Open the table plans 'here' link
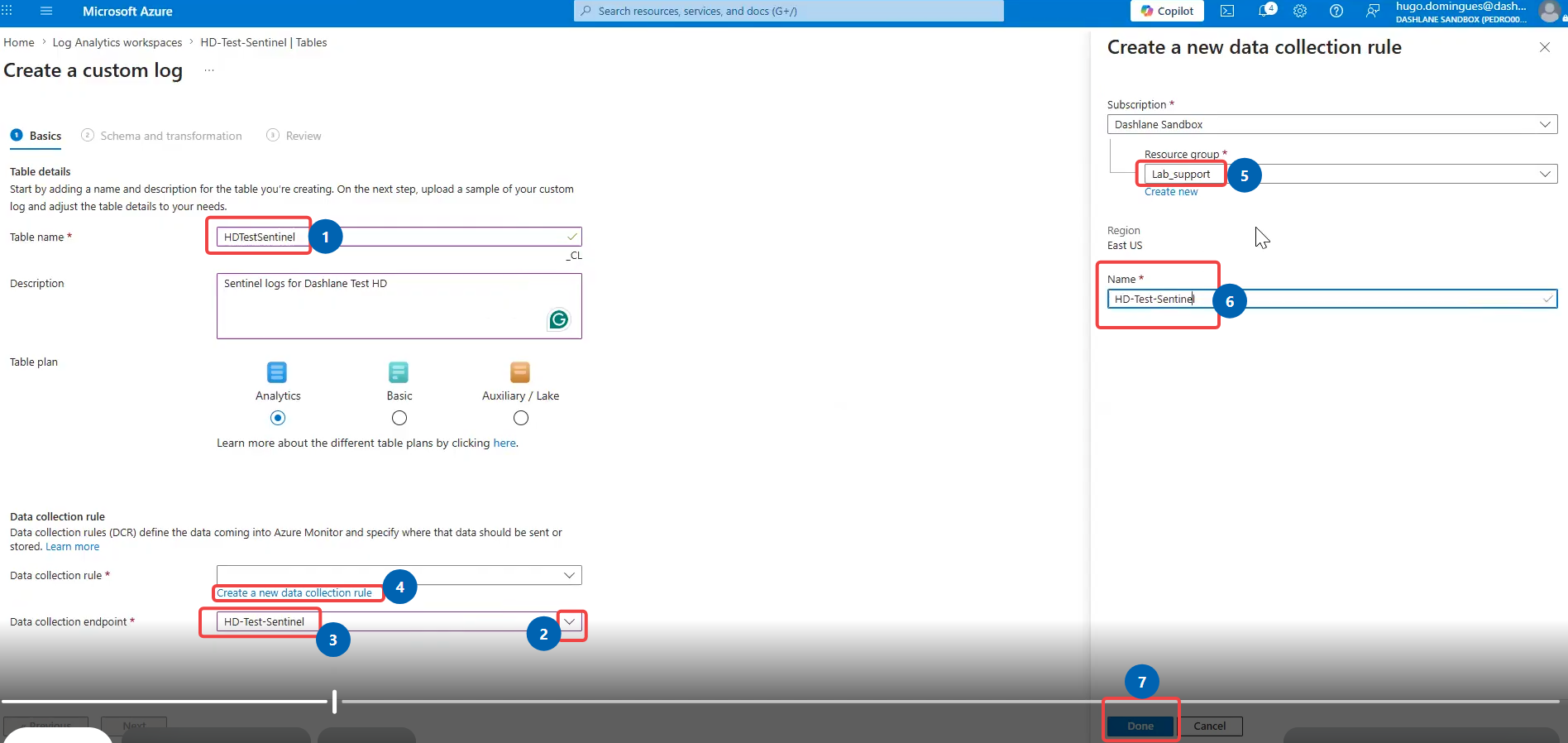This screenshot has height=743, width=1568. pos(504,443)
